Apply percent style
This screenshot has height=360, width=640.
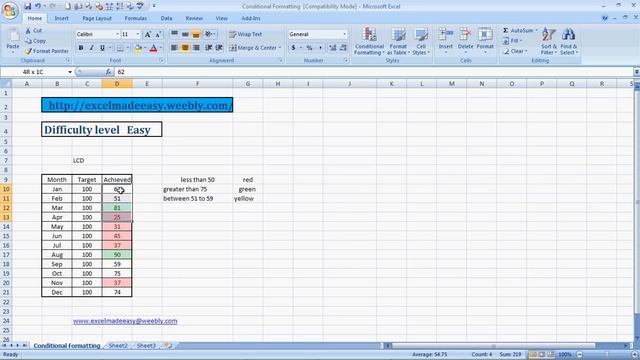pos(309,48)
